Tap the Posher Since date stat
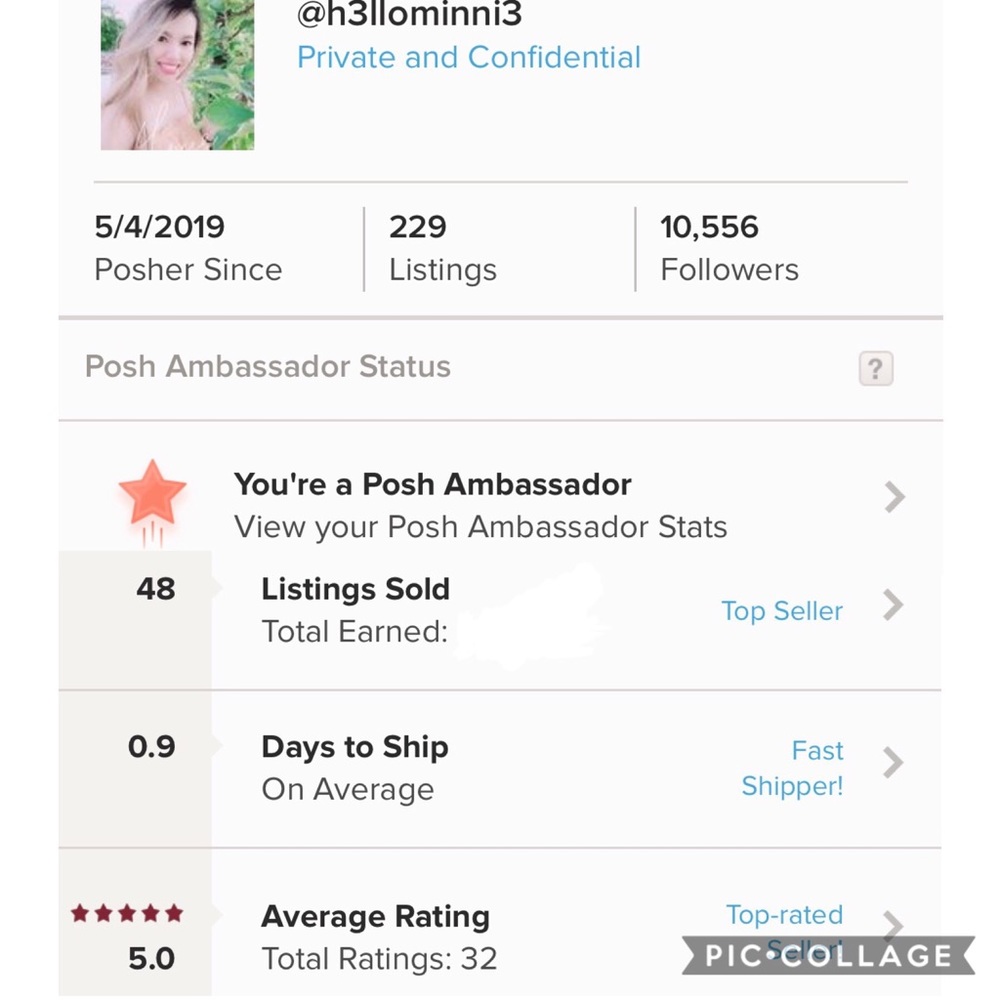This screenshot has height=1000, width=1000. [188, 248]
